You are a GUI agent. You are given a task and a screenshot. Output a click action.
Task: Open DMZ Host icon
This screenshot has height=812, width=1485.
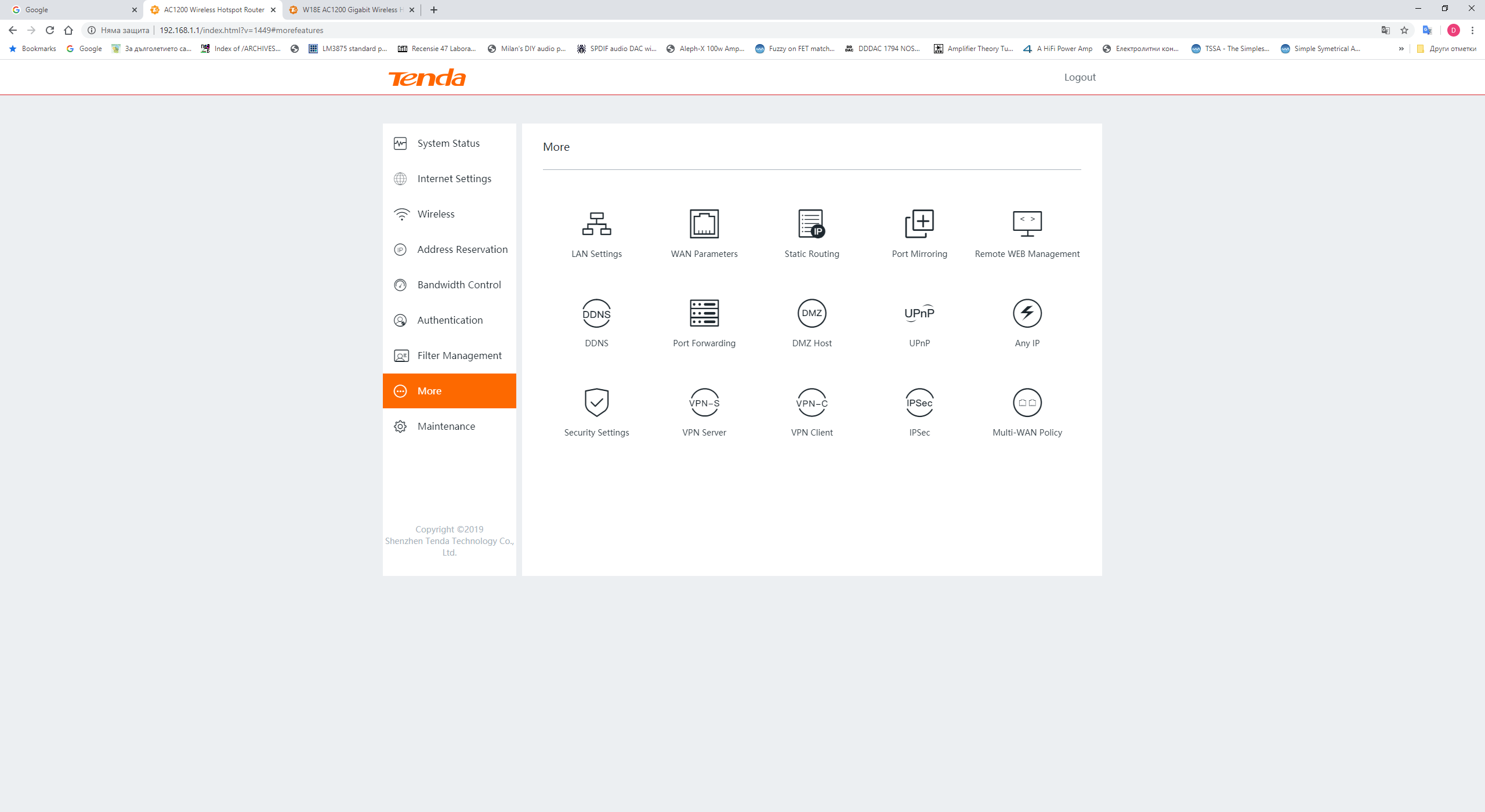[x=812, y=313]
